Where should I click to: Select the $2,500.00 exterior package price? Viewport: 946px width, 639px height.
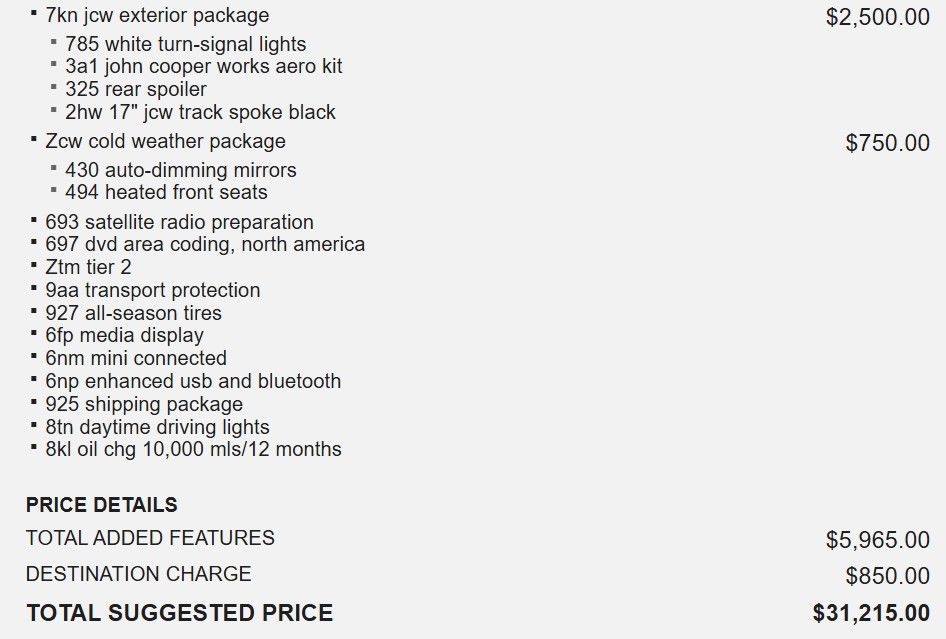point(877,17)
